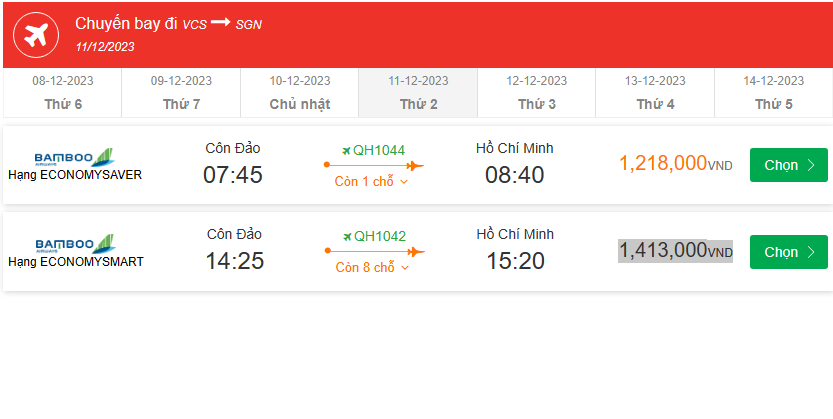Image resolution: width=833 pixels, height=419 pixels.
Task: Click the Bamboo Airways logo for flight QH1042
Action: coord(75,243)
